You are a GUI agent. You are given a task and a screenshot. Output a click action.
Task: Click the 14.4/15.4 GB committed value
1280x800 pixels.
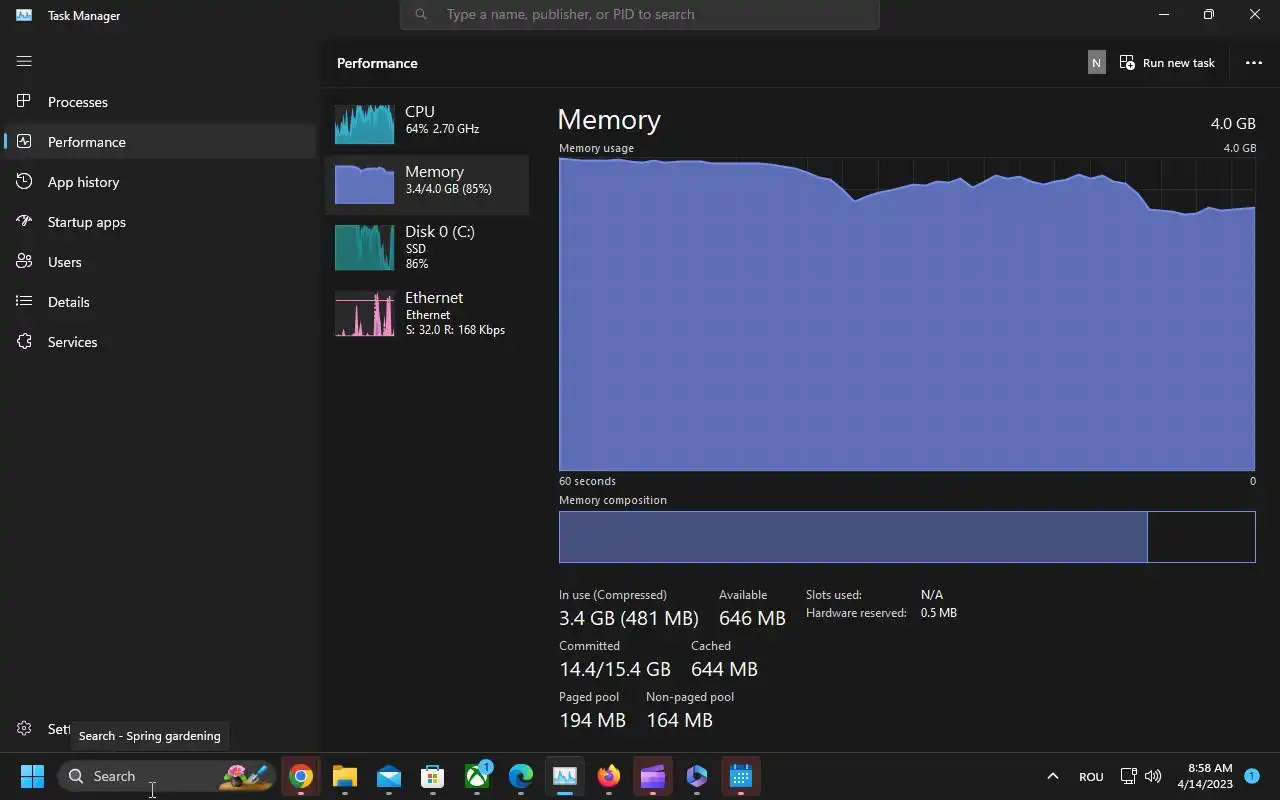pyautogui.click(x=615, y=669)
